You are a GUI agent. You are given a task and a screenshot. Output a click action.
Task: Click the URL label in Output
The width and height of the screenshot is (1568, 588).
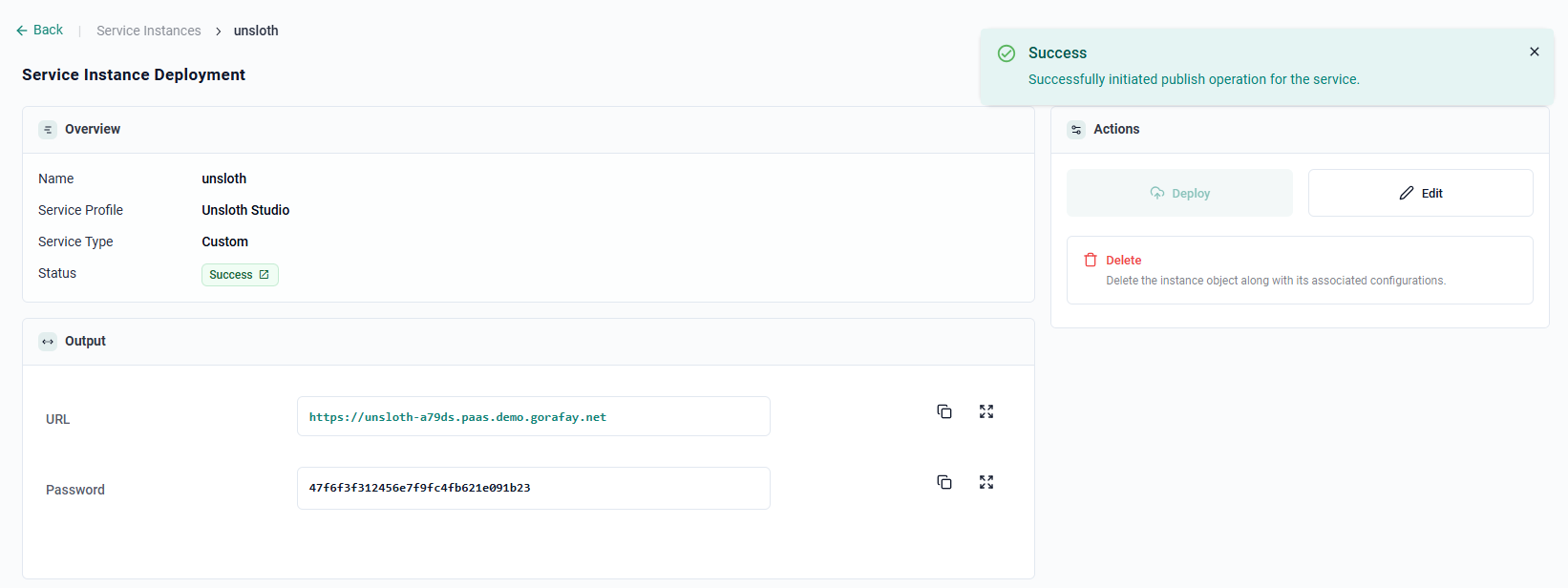coord(57,419)
